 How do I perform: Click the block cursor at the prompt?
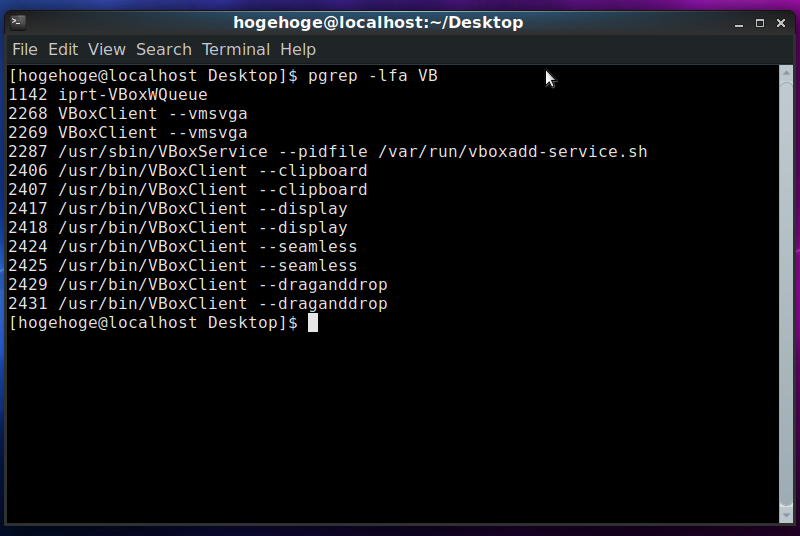(x=313, y=323)
